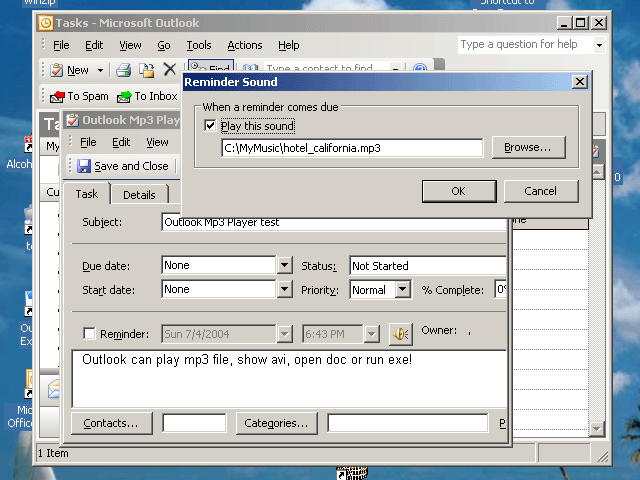Image resolution: width=640 pixels, height=480 pixels.
Task: Open the File menu in task window
Action: point(88,142)
